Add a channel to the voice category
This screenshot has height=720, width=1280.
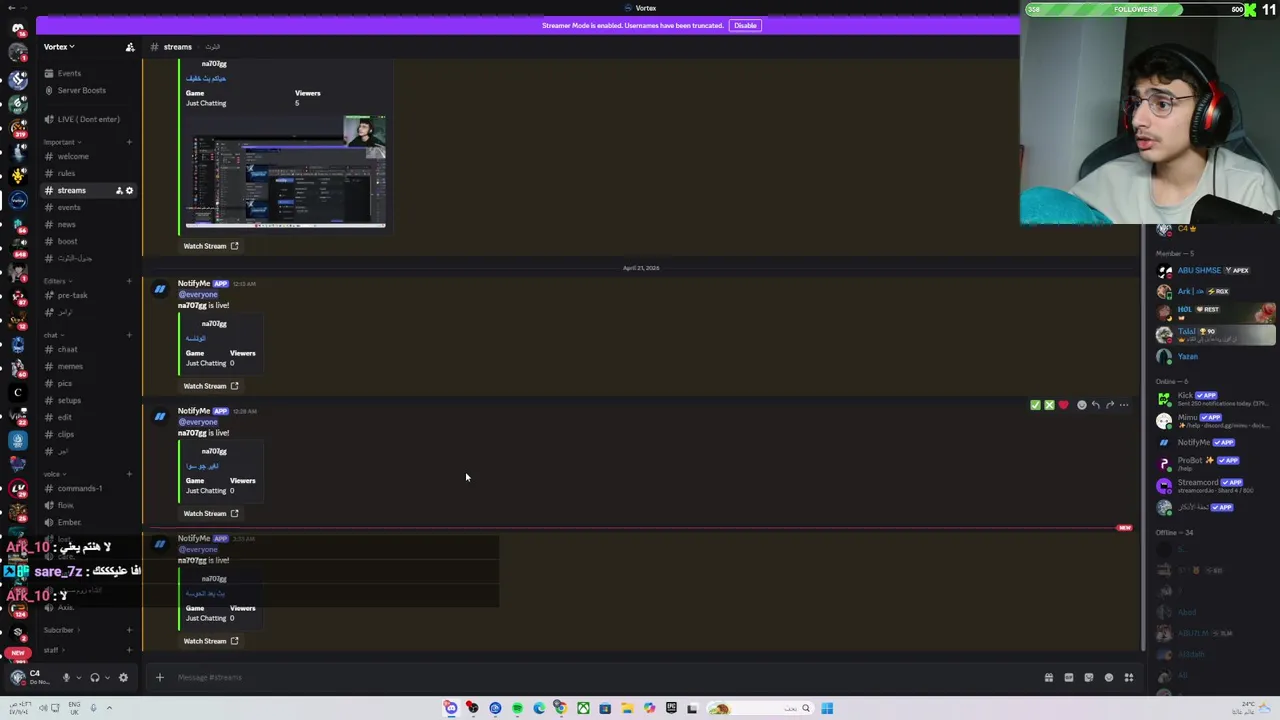click(x=129, y=474)
